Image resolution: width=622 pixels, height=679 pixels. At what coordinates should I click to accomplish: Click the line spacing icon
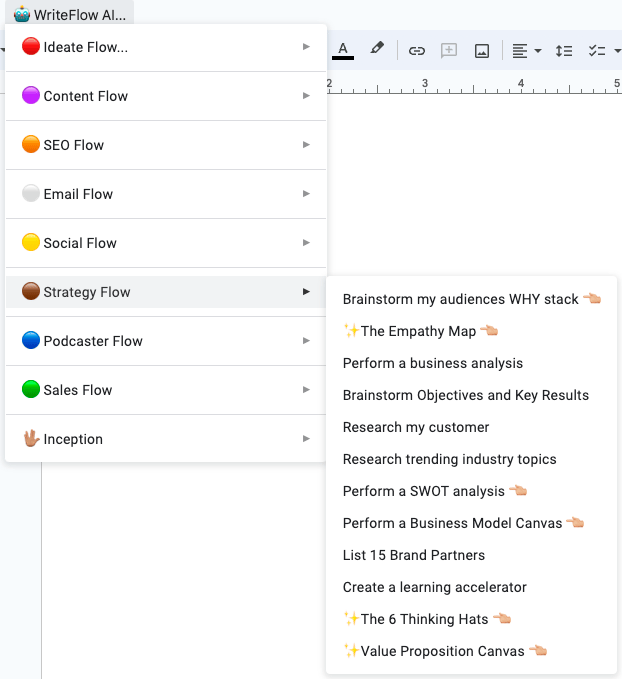click(564, 51)
